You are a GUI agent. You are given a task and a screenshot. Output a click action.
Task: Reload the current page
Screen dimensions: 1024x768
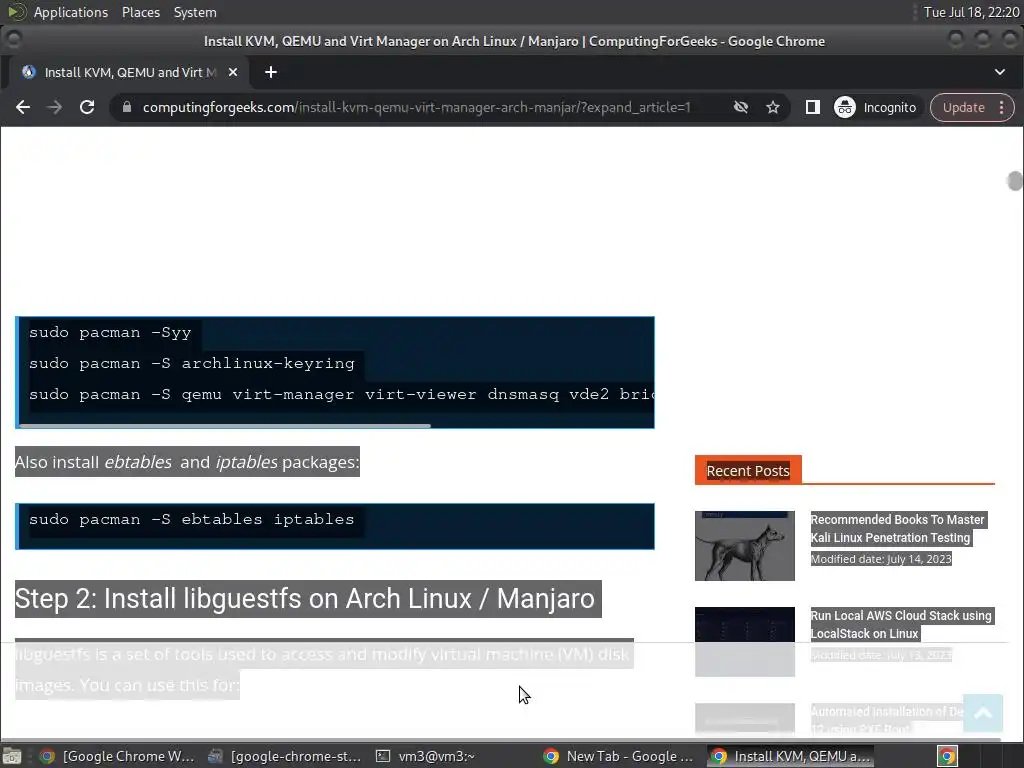click(87, 107)
